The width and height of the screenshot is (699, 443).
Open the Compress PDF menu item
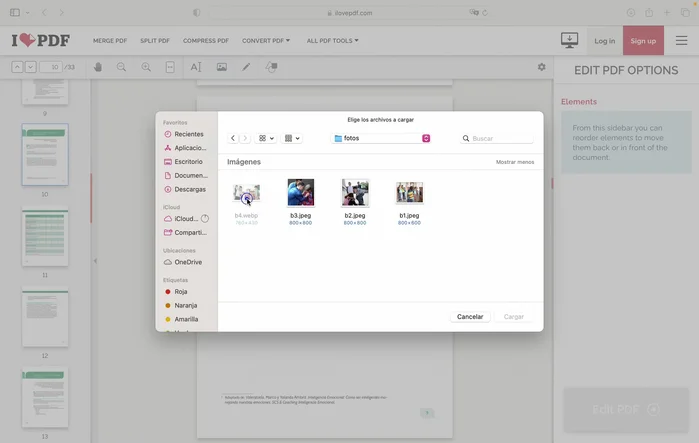point(206,41)
